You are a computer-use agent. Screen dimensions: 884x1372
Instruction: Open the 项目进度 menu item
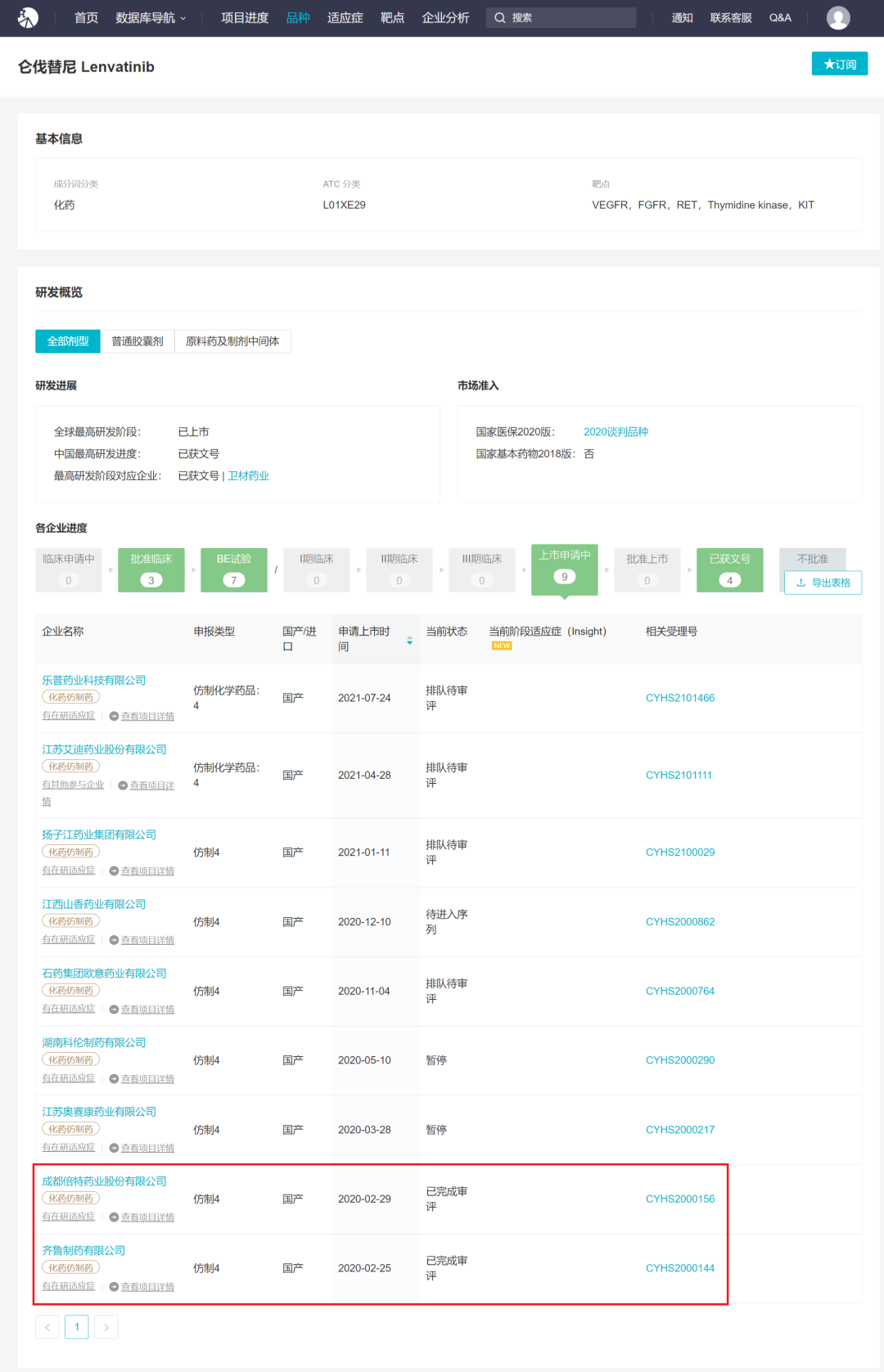point(245,17)
